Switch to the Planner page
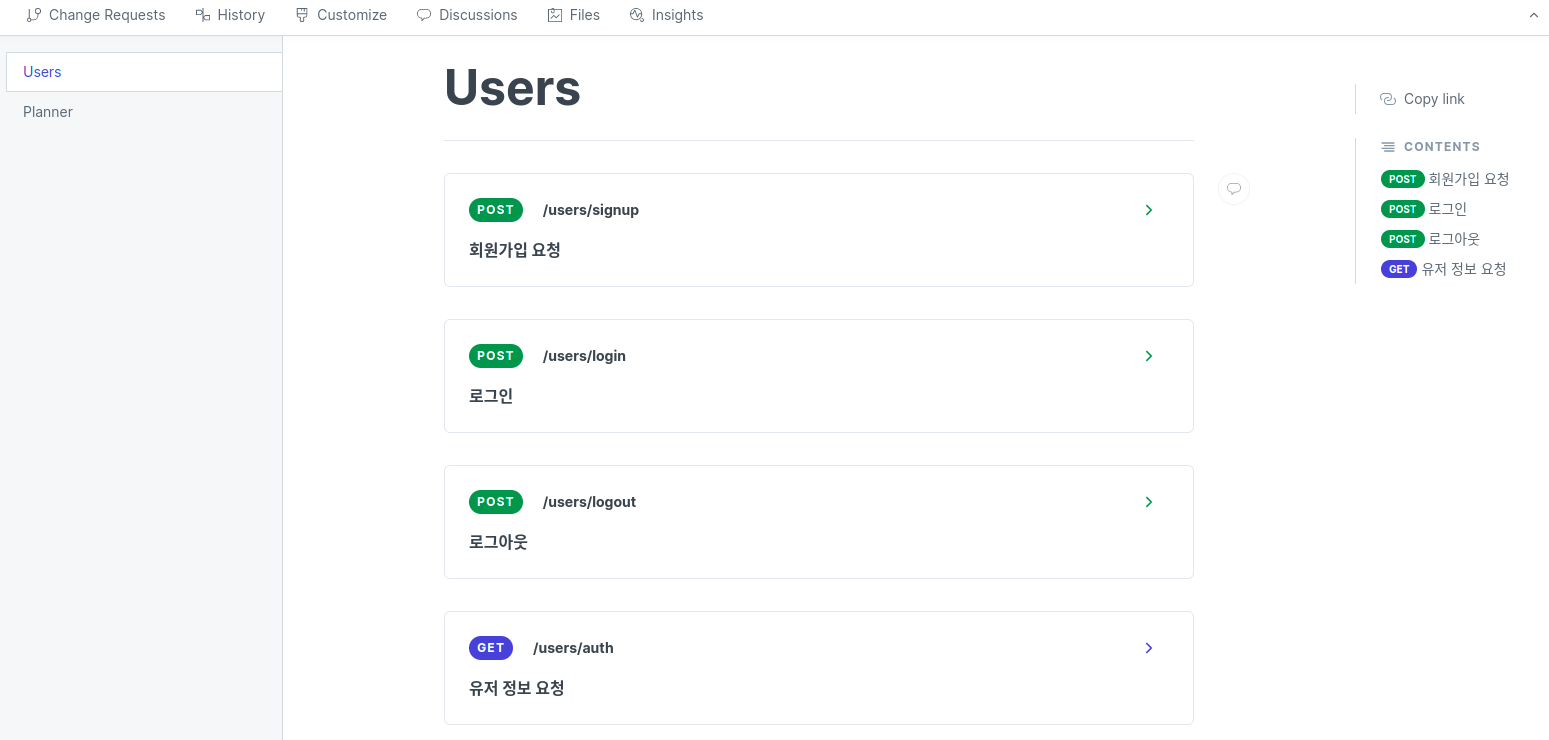This screenshot has height=740, width=1549. point(47,111)
